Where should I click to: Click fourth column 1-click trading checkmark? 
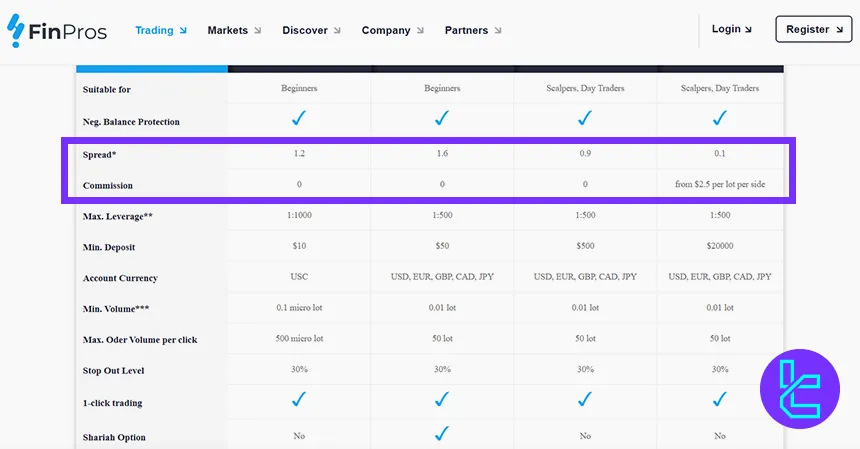pyautogui.click(x=720, y=399)
